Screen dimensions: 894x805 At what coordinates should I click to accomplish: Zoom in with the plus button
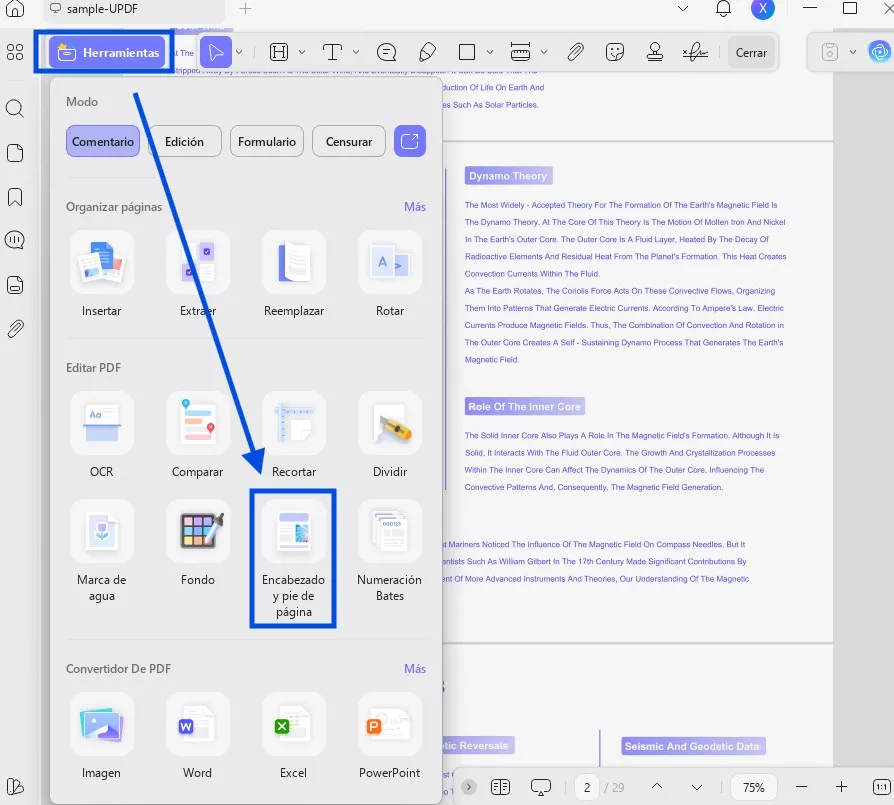click(841, 787)
